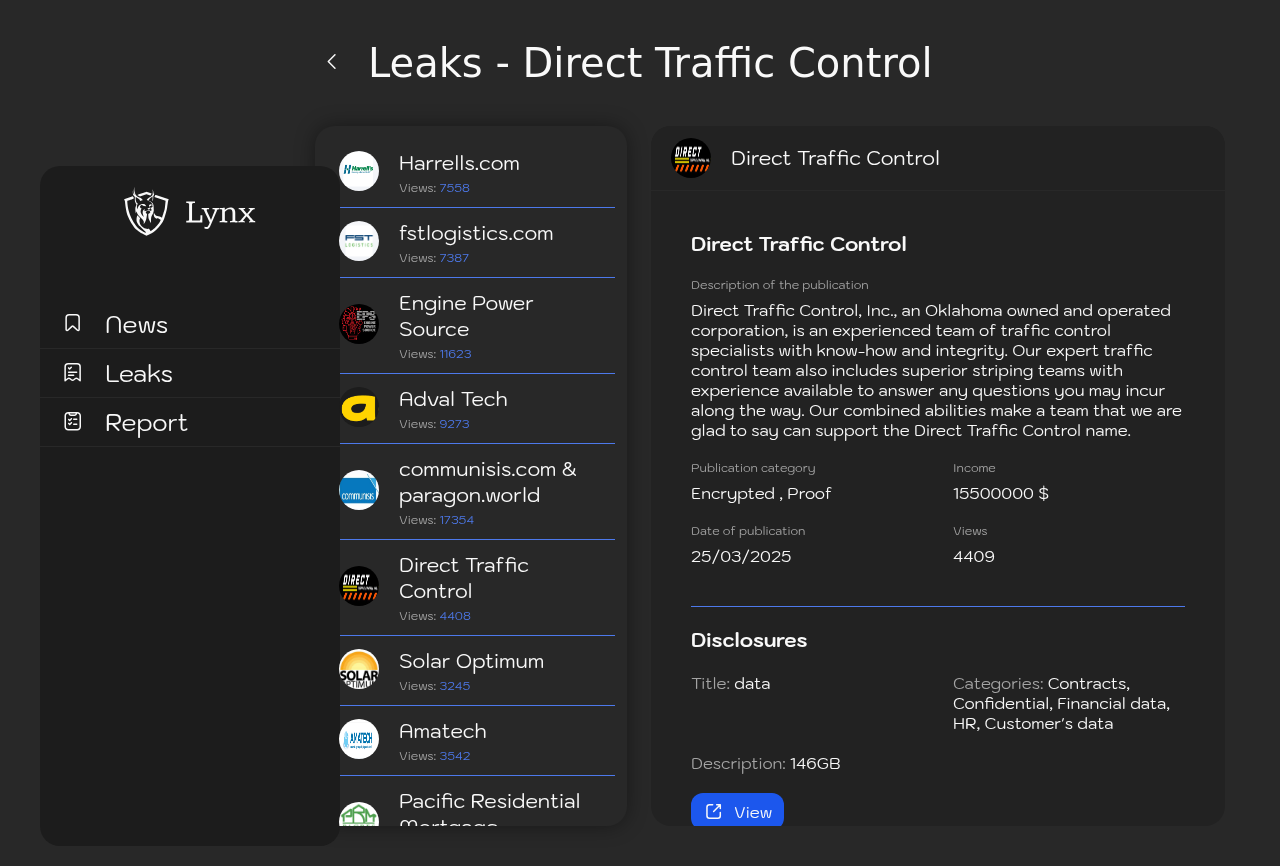The width and height of the screenshot is (1280, 866).
Task: Click the disclosure Title: data text
Action: pyautogui.click(x=731, y=684)
